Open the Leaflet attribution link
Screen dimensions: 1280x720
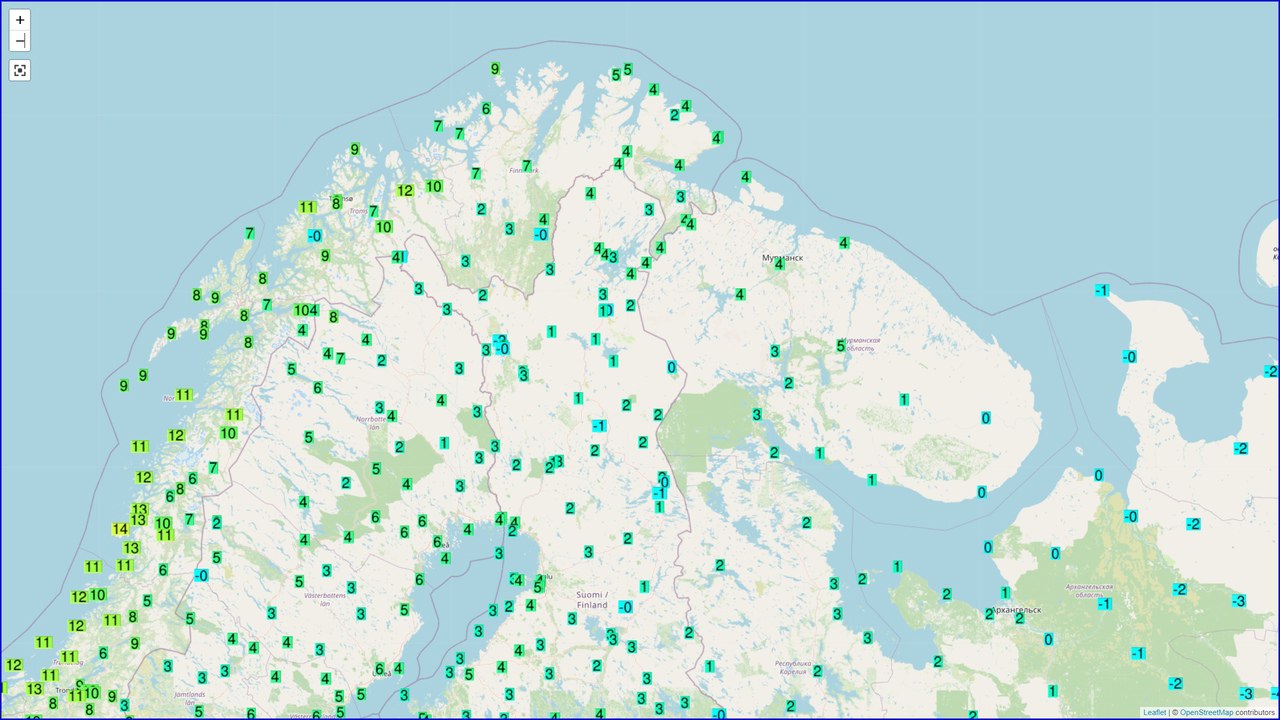click(1154, 712)
